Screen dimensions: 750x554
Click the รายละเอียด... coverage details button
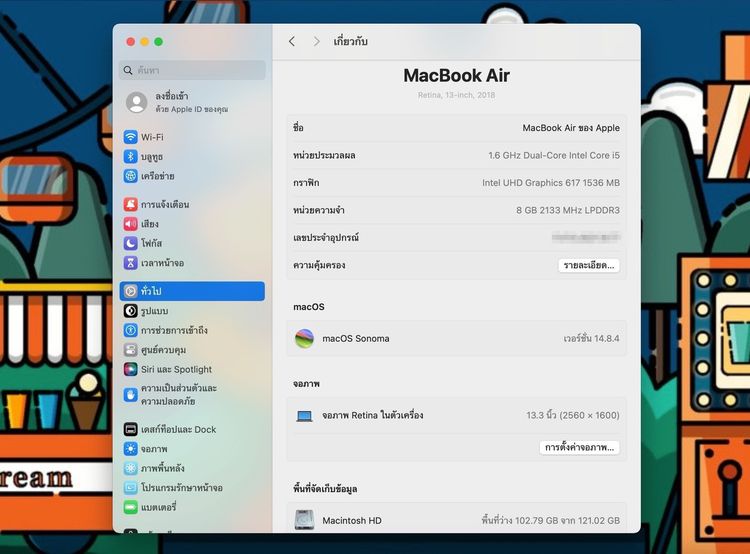point(589,266)
